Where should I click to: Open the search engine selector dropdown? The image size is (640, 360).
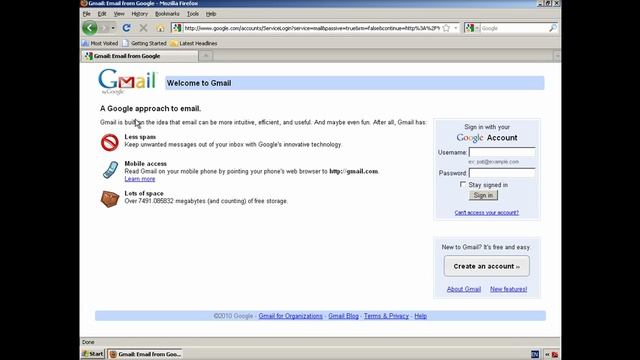(x=472, y=28)
